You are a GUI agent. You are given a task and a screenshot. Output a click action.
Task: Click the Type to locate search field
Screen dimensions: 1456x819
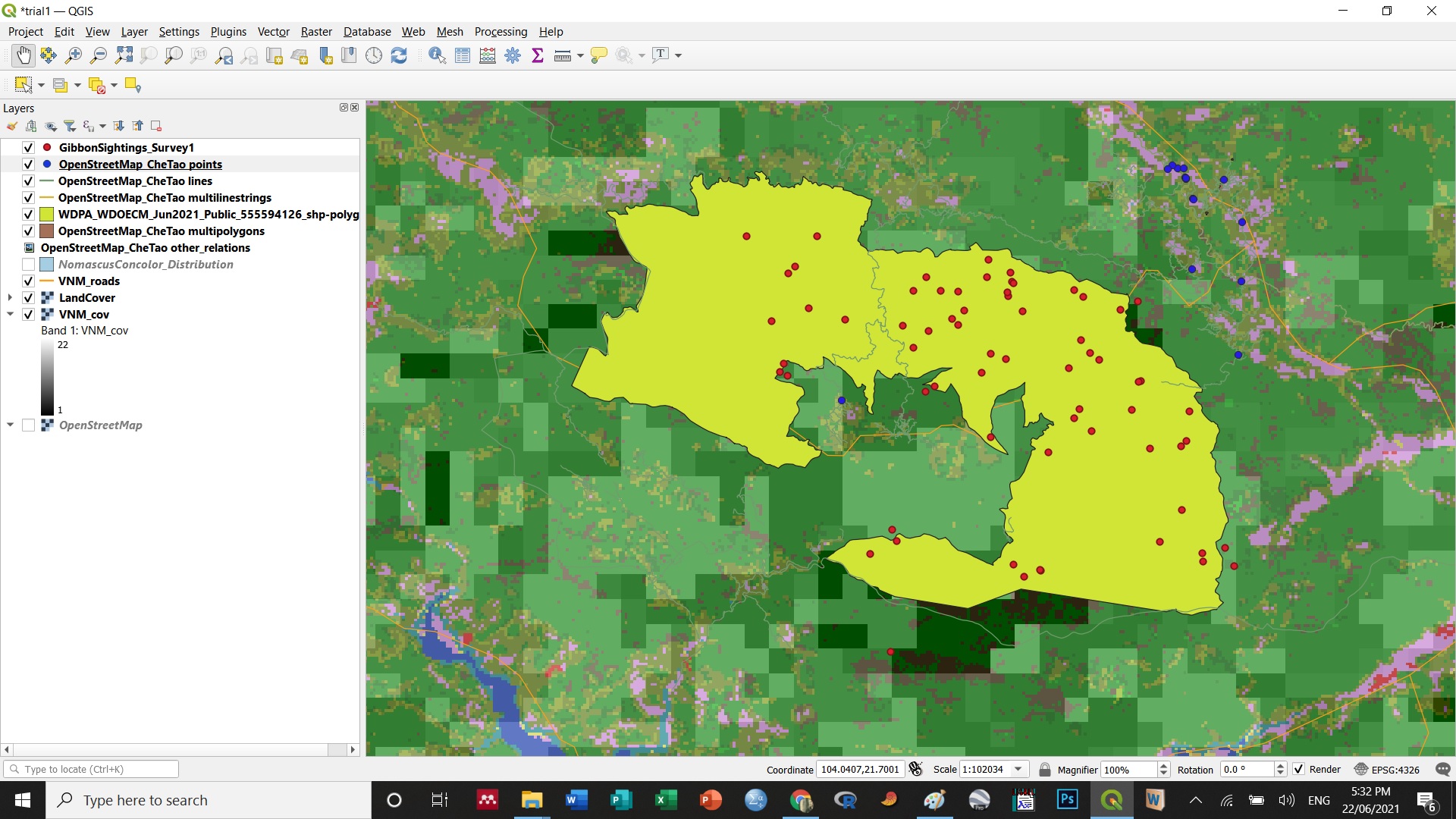(91, 770)
